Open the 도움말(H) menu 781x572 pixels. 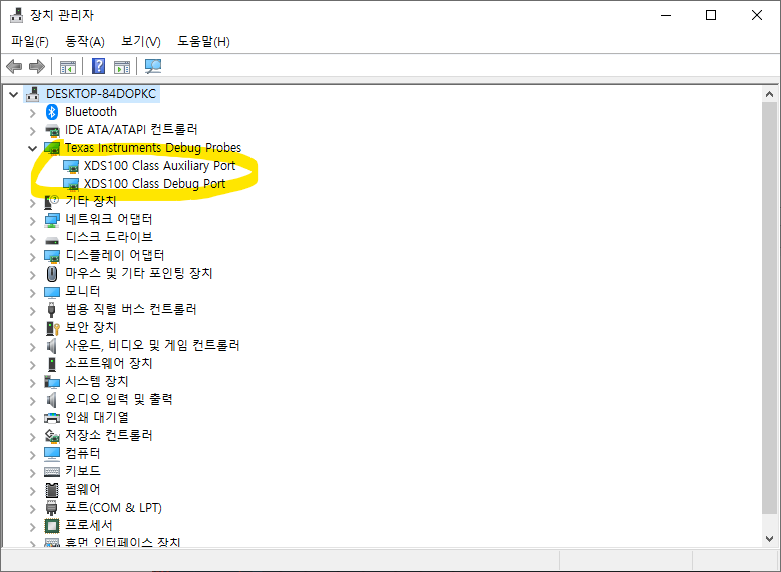(x=203, y=41)
